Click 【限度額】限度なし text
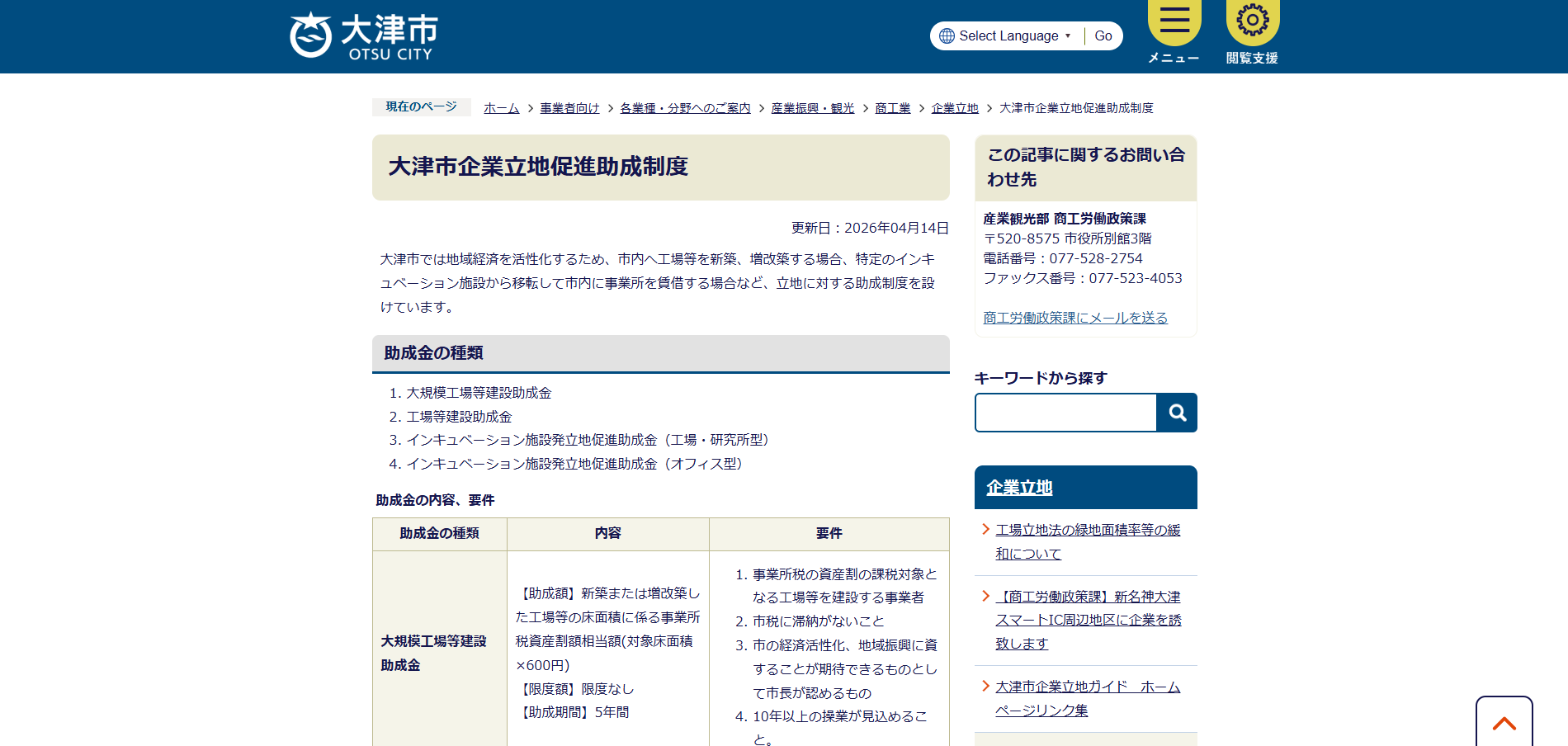The height and width of the screenshot is (746, 1568). click(575, 689)
